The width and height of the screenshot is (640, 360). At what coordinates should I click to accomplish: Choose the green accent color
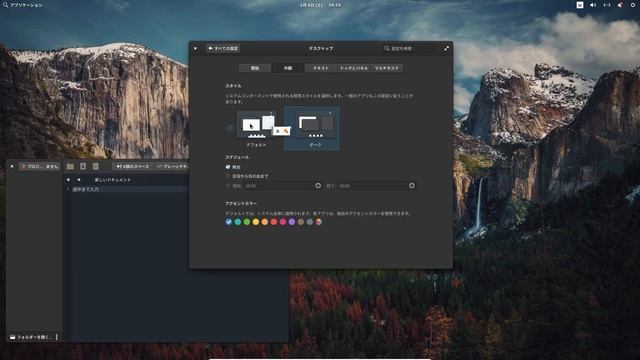(247, 222)
